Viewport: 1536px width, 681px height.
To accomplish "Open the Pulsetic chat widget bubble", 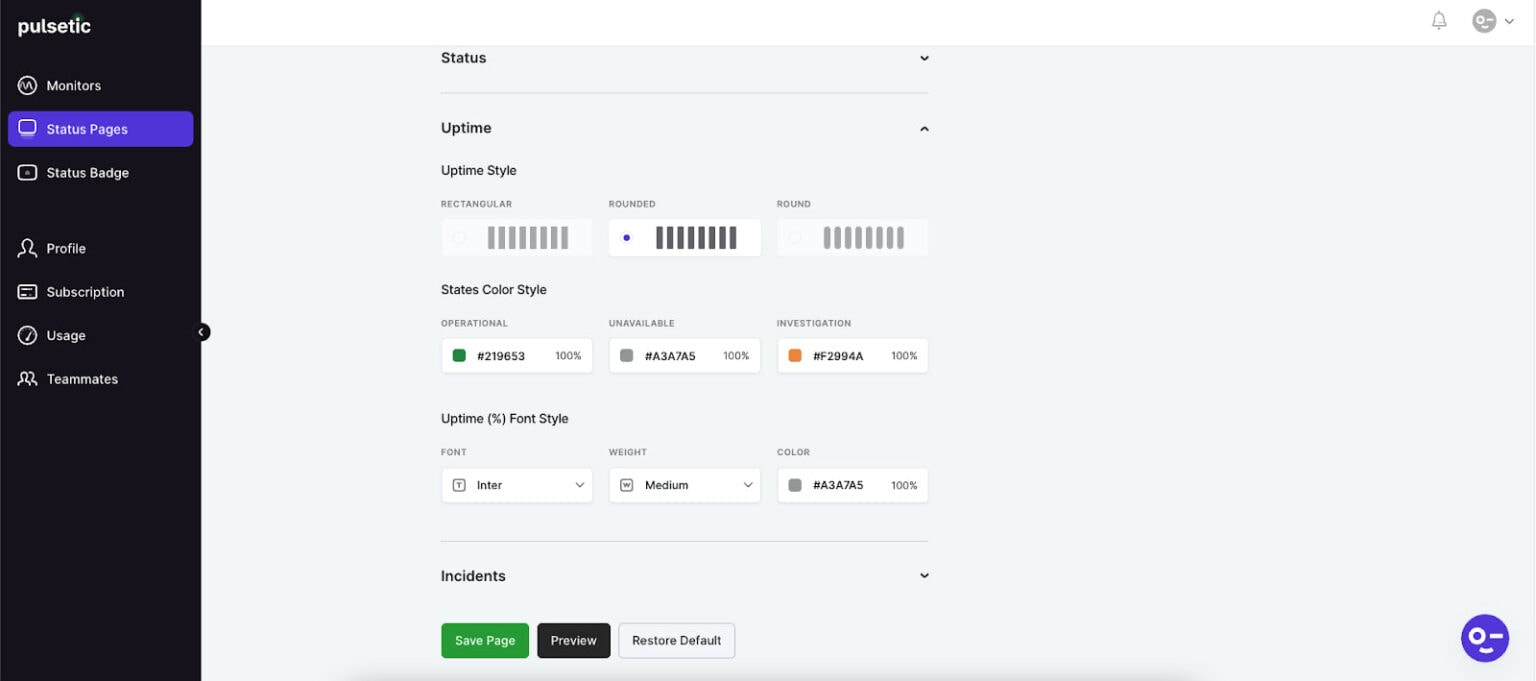I will coord(1484,637).
